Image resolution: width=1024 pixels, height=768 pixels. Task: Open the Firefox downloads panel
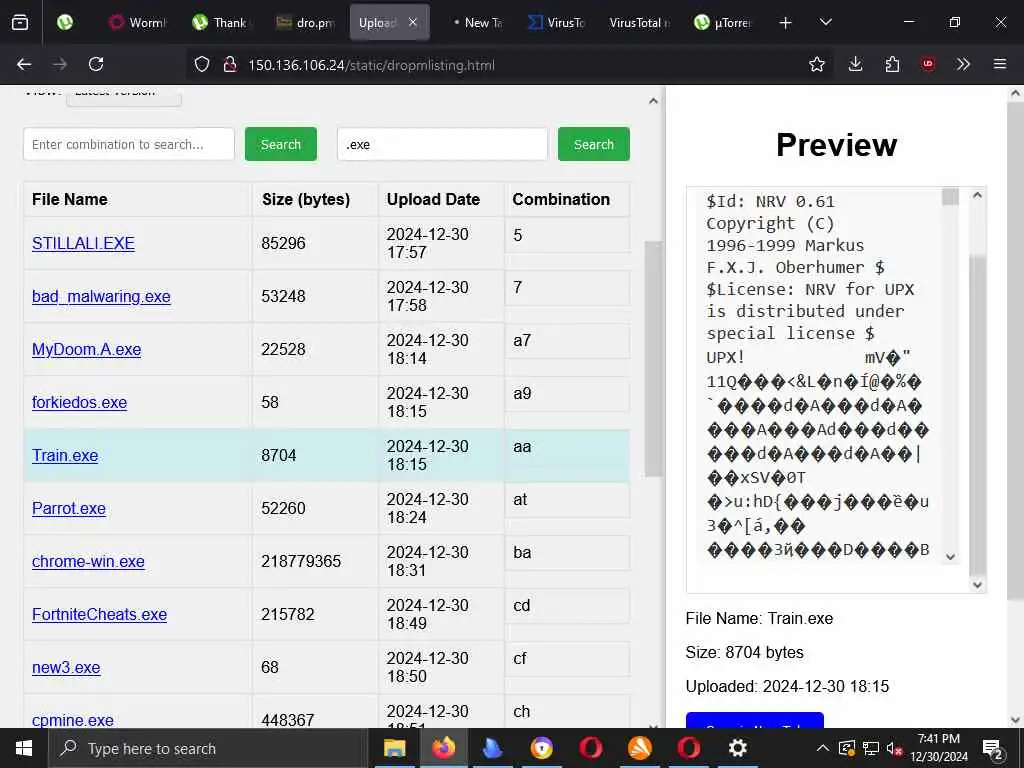click(x=856, y=64)
